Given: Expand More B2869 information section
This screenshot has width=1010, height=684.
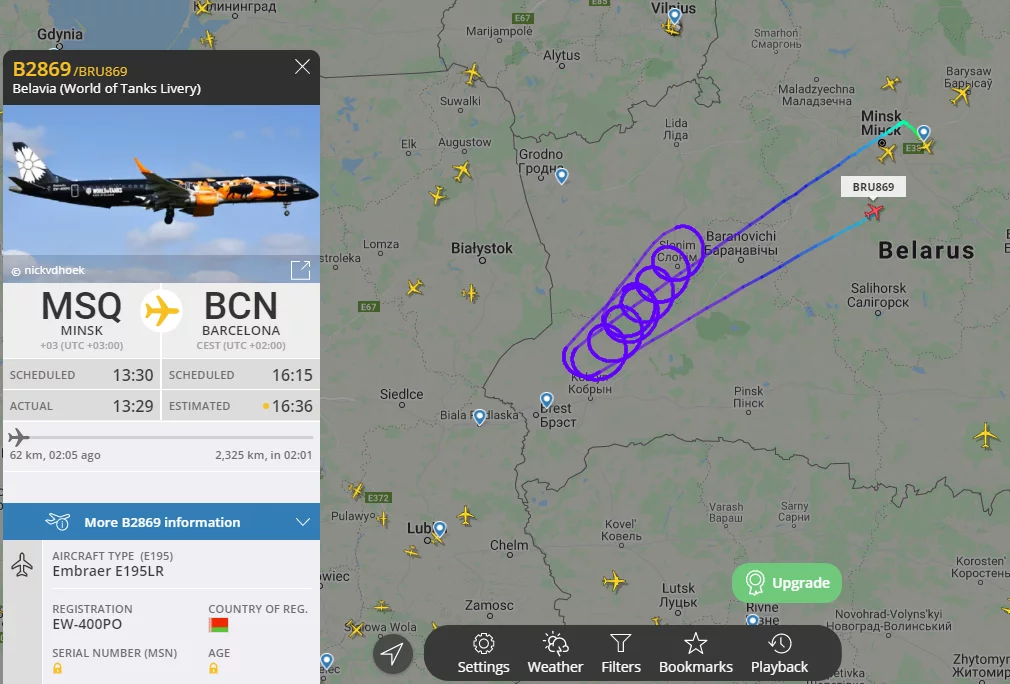Looking at the screenshot, I should click(162, 522).
